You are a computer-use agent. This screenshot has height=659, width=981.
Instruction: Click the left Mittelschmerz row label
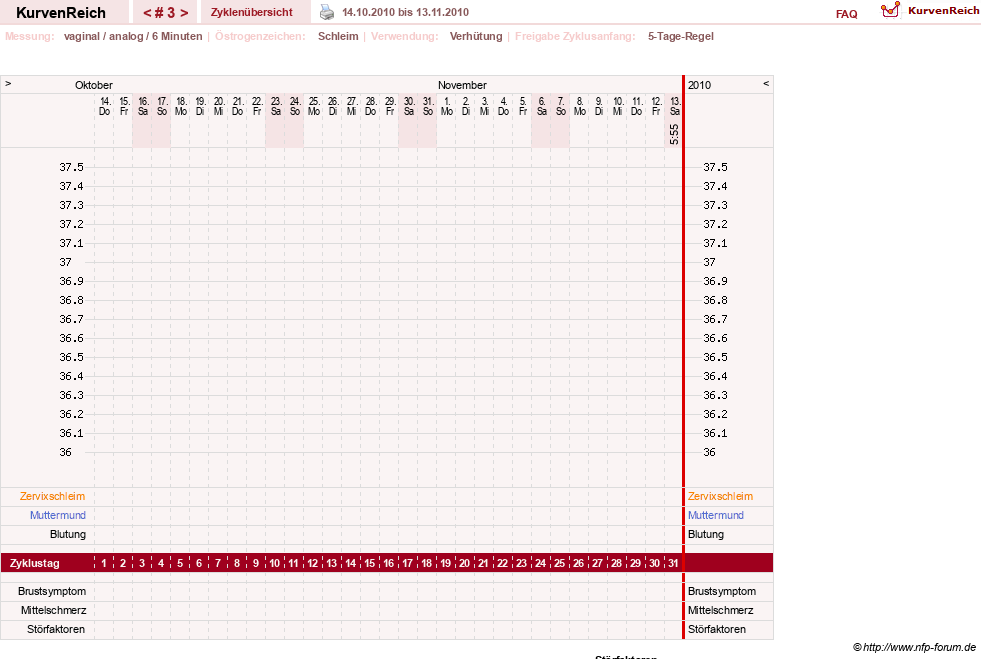click(53, 610)
